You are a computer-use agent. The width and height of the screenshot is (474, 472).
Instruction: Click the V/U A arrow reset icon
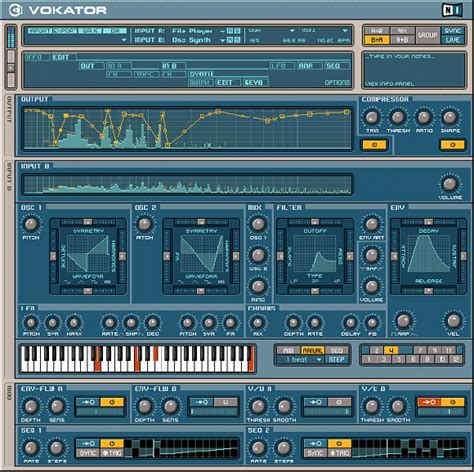coord(315,402)
